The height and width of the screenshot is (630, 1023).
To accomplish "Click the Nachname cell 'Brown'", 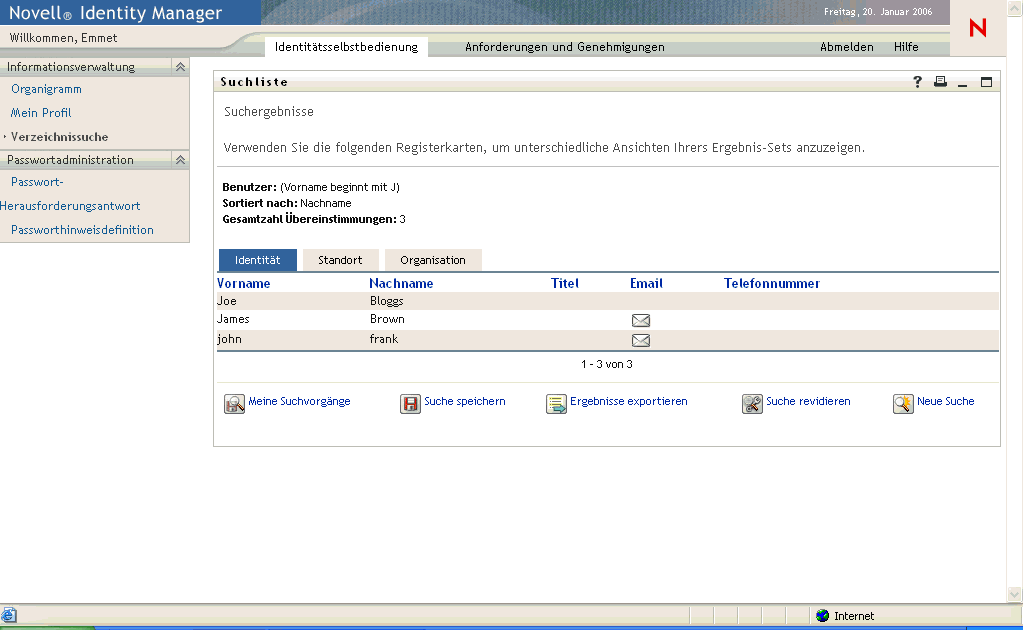I will [x=388, y=319].
